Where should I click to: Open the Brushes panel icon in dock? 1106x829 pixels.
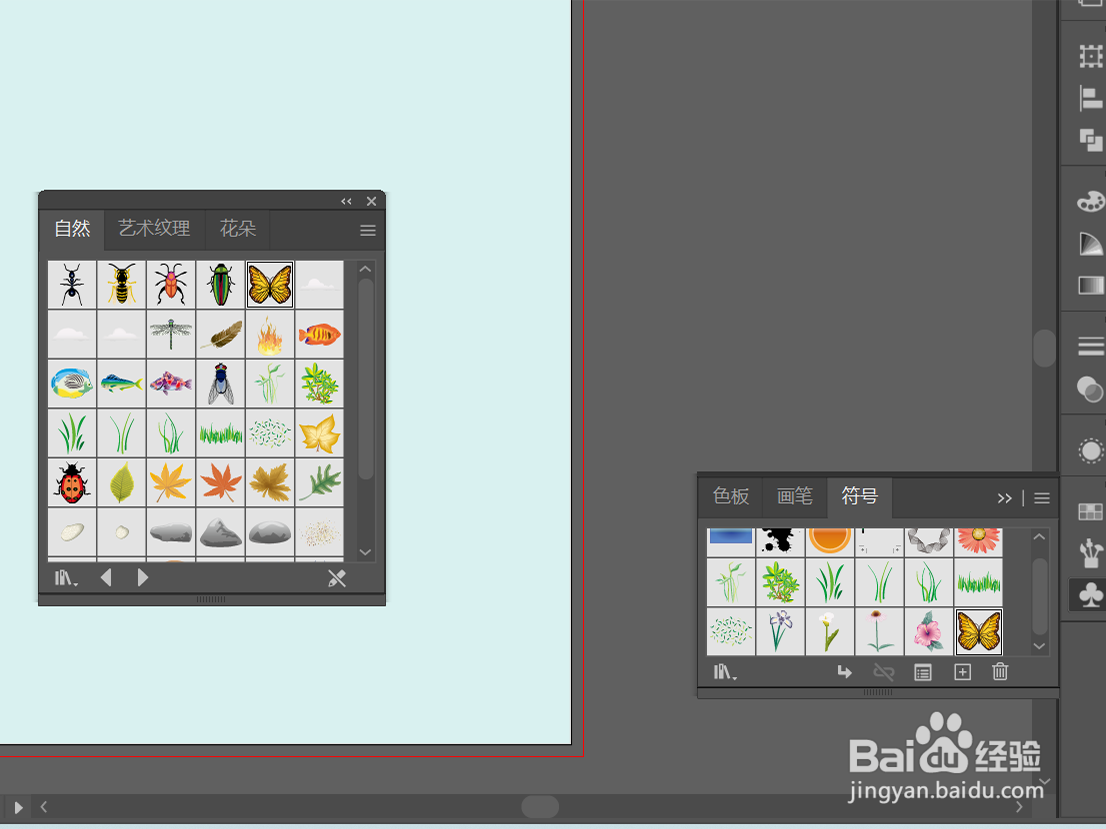pyautogui.click(x=1090, y=553)
